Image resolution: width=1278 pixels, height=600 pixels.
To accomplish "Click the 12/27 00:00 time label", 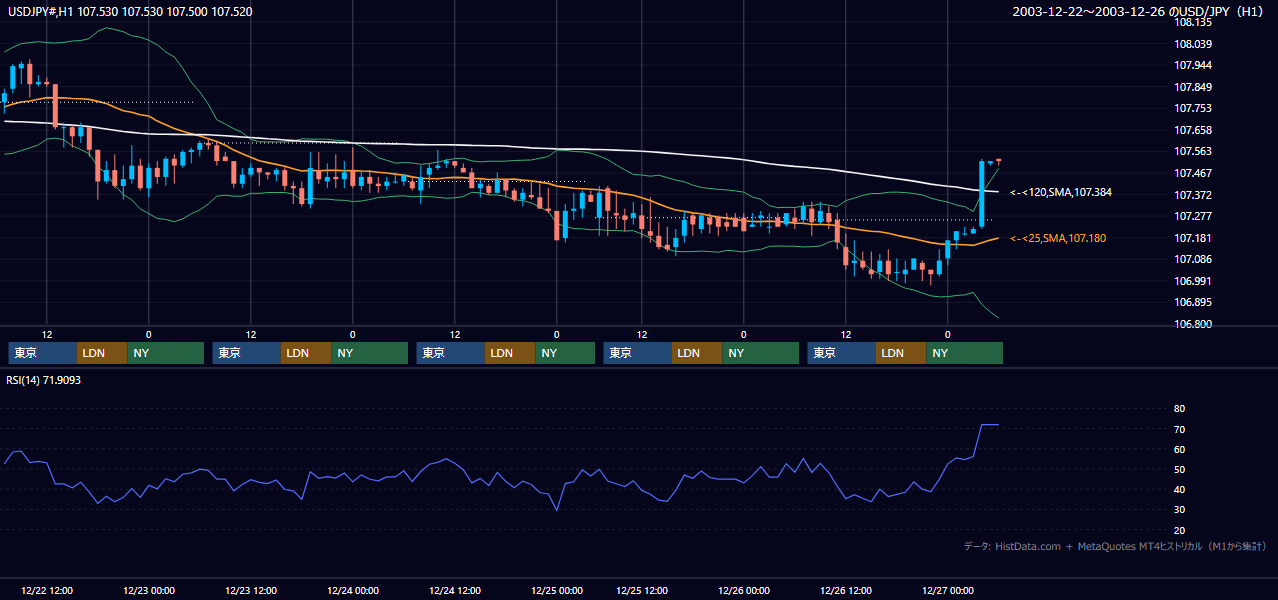I will [948, 590].
